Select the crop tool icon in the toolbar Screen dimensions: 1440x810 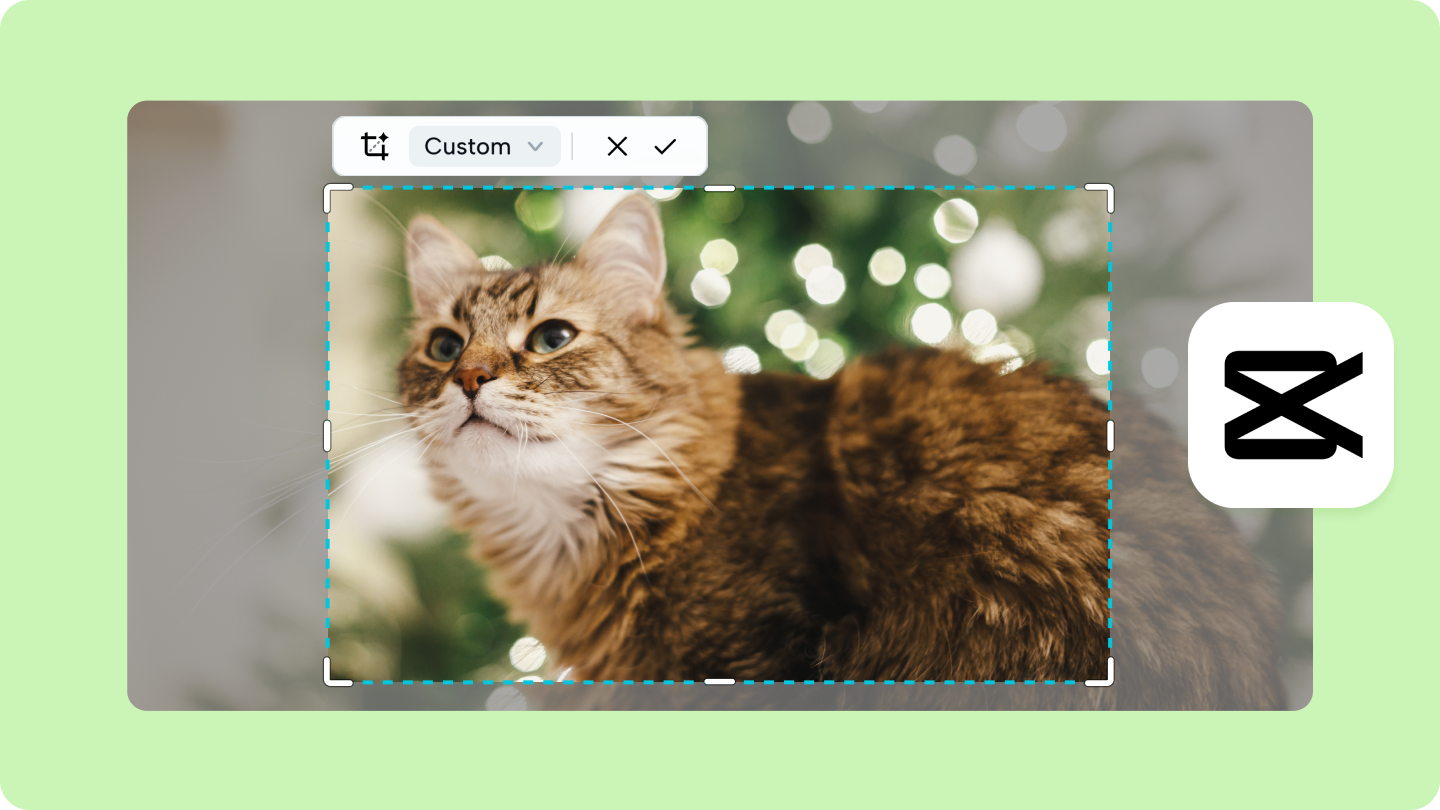click(376, 146)
